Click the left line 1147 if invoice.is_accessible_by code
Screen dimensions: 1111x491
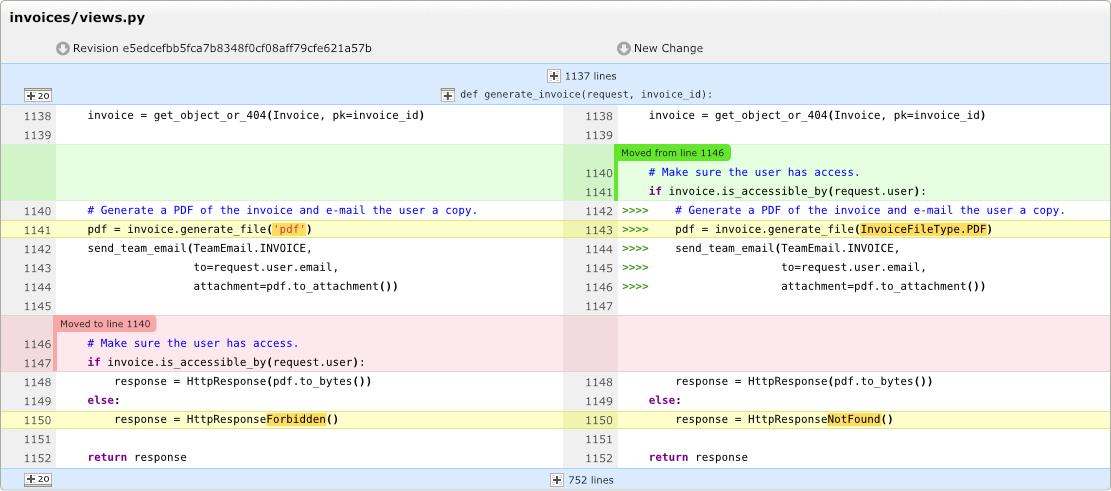pos(226,363)
